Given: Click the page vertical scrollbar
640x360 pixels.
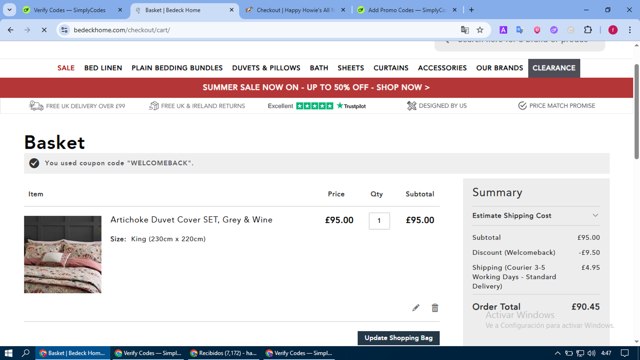Looking at the screenshot, I should 636,110.
